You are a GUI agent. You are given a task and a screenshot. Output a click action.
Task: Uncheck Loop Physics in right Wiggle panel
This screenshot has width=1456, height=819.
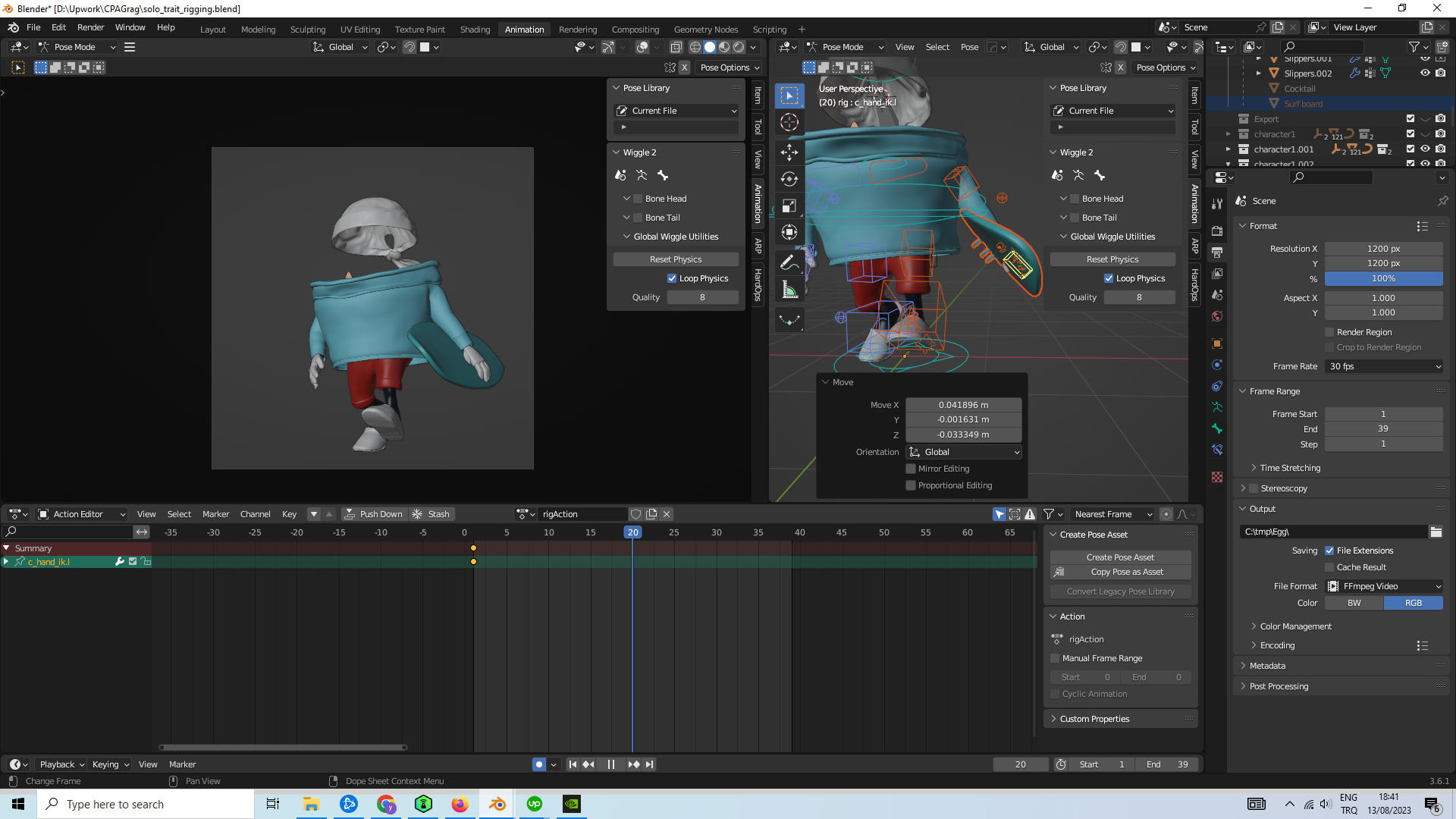pos(1109,278)
